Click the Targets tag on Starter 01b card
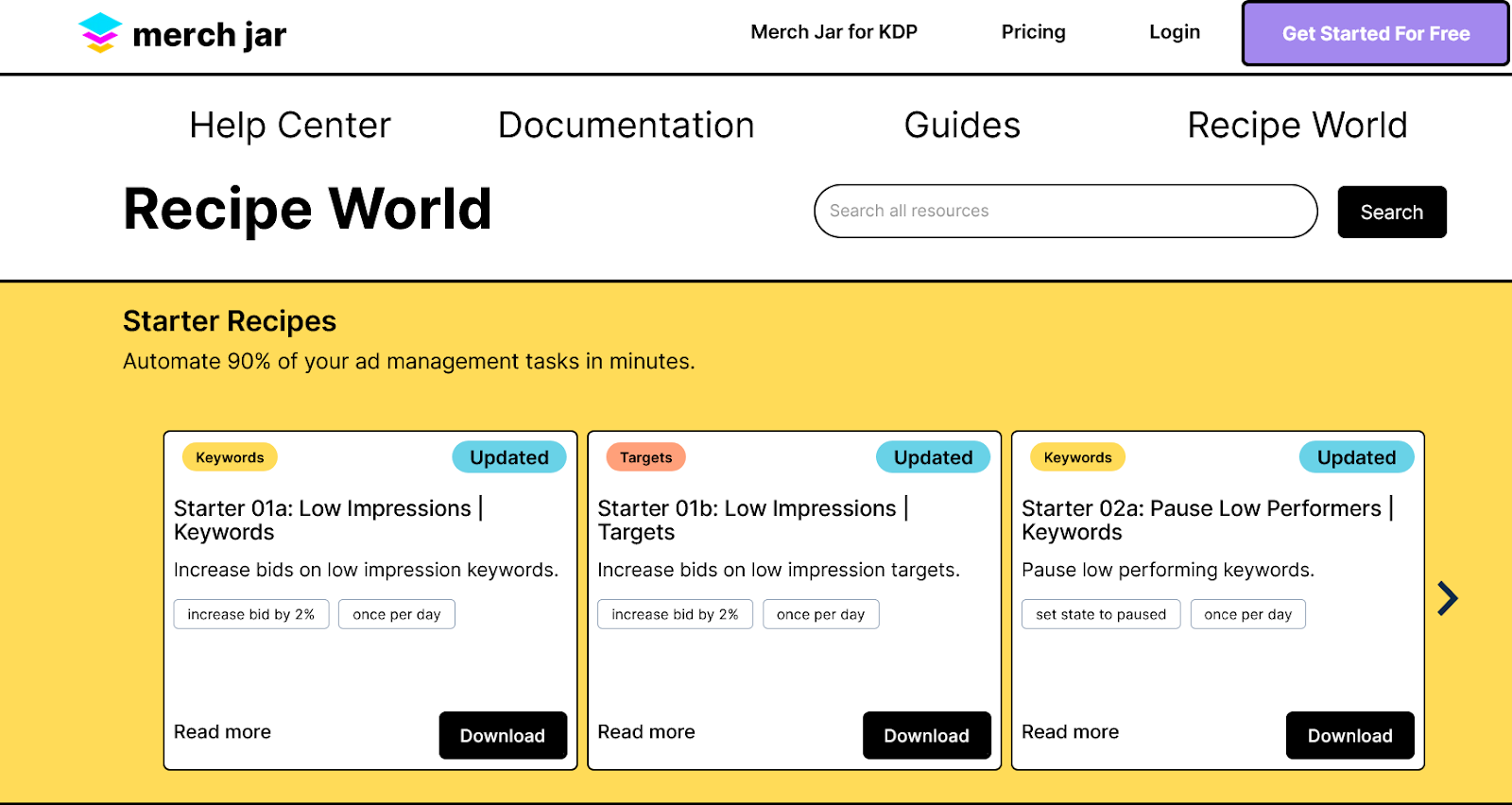Image resolution: width=1512 pixels, height=805 pixels. (x=646, y=457)
